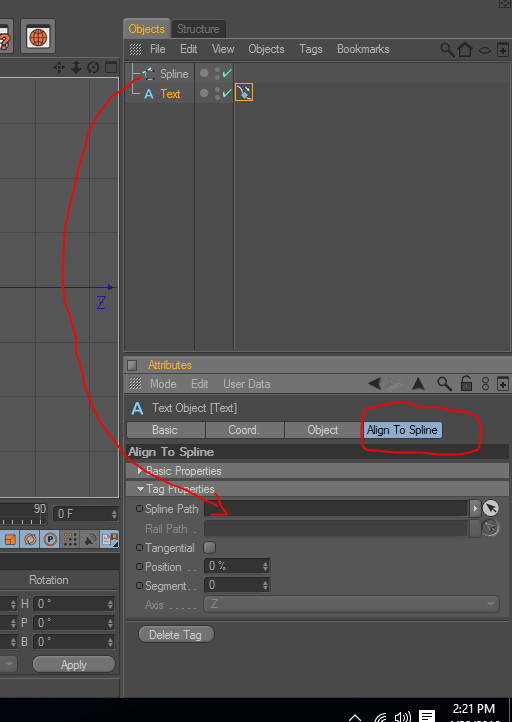Click the Attributes new-panel plus icon

pyautogui.click(x=503, y=383)
